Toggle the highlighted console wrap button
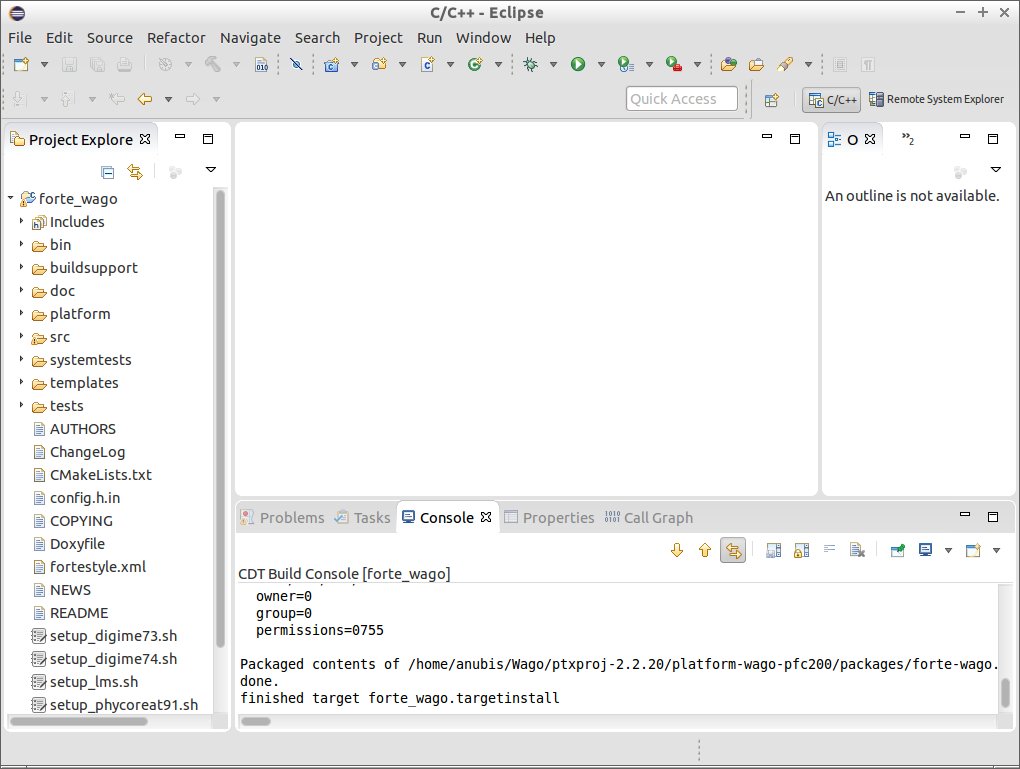 [x=734, y=550]
